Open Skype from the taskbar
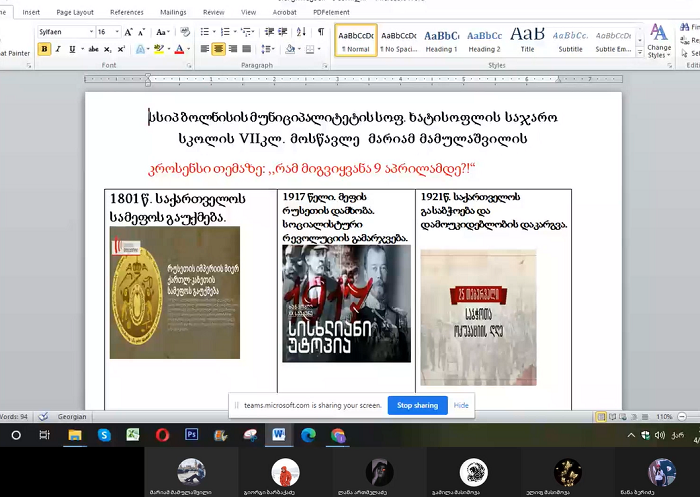This screenshot has width=700, height=497. (x=104, y=435)
